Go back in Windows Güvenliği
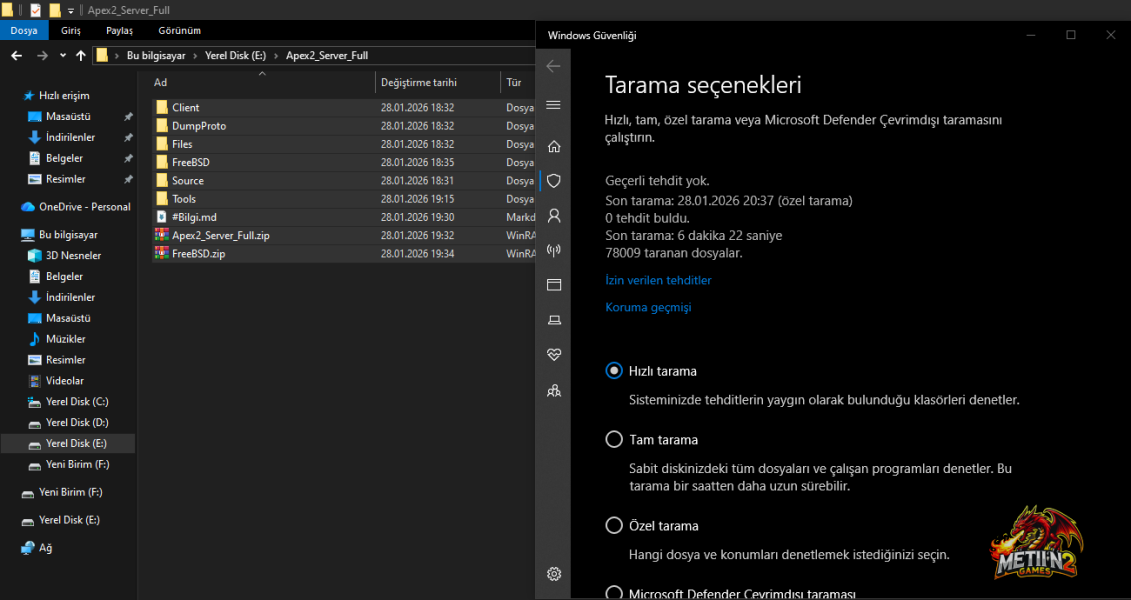Image resolution: width=1131 pixels, height=600 pixels. click(553, 66)
